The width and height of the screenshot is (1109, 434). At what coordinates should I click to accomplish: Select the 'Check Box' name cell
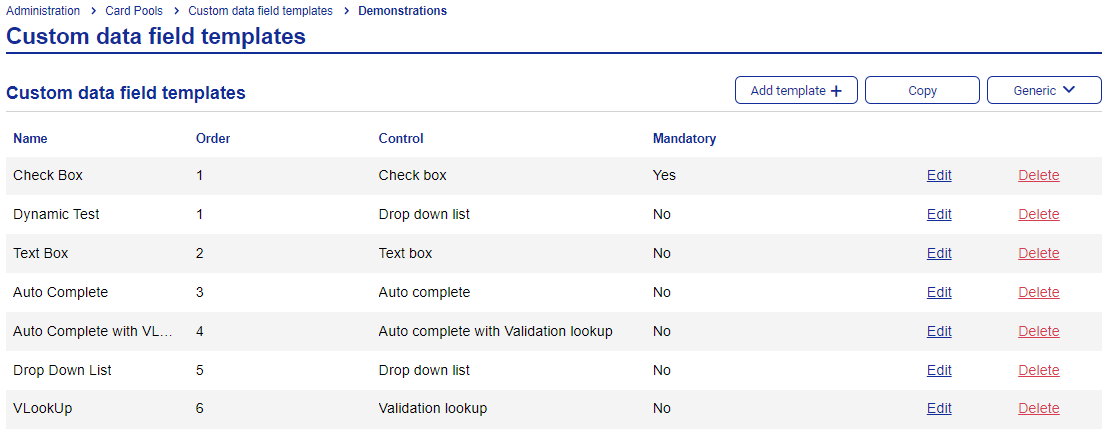(48, 175)
